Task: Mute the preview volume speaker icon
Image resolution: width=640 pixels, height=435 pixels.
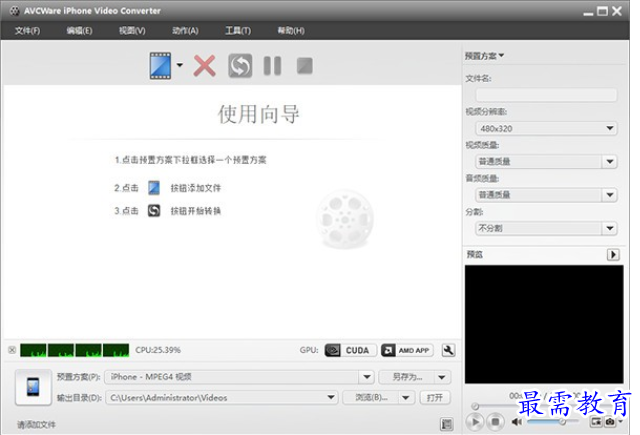Action: pos(516,422)
